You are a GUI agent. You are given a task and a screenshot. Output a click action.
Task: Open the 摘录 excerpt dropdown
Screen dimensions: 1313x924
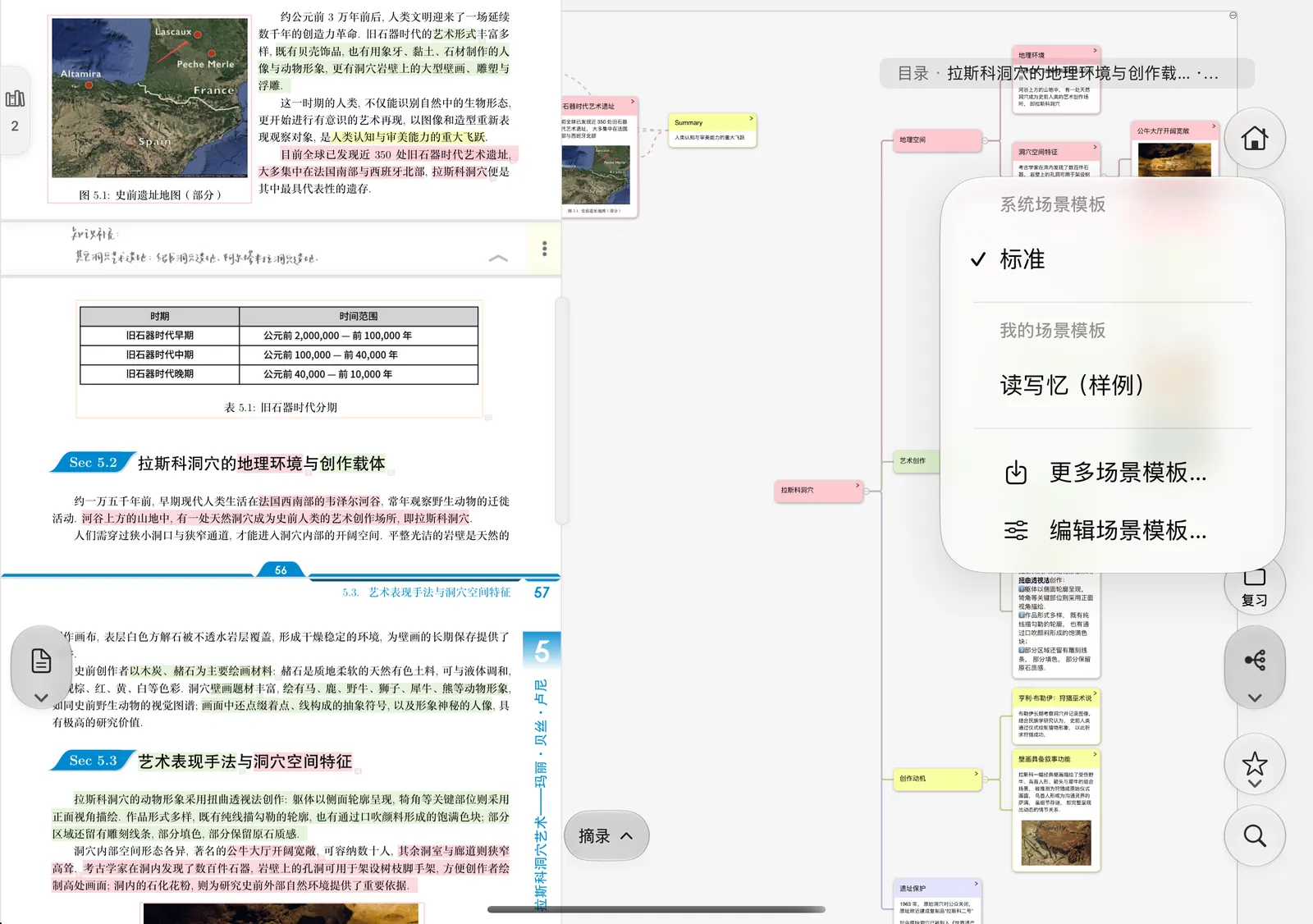606,836
